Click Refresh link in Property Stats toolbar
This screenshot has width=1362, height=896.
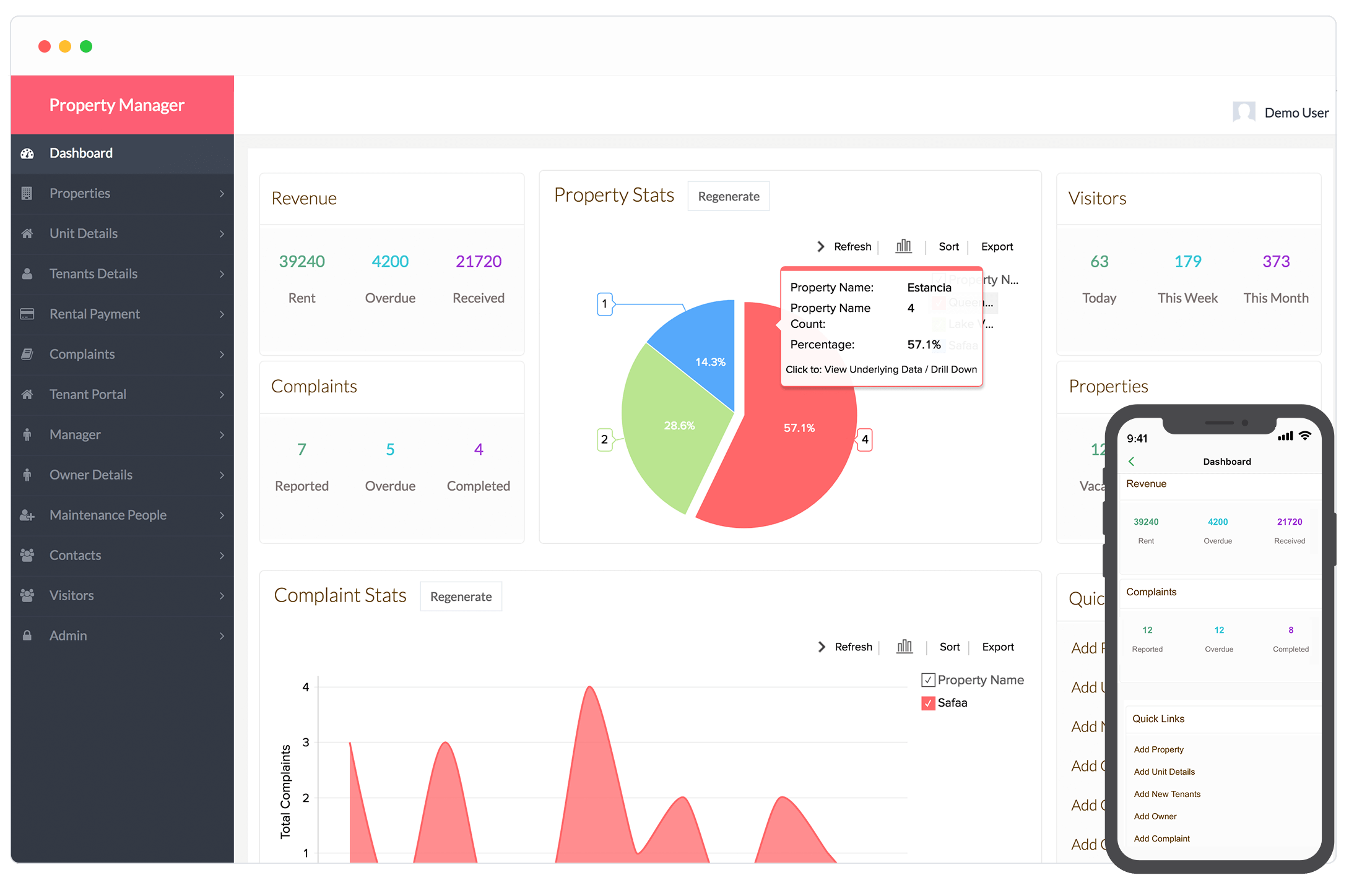852,247
